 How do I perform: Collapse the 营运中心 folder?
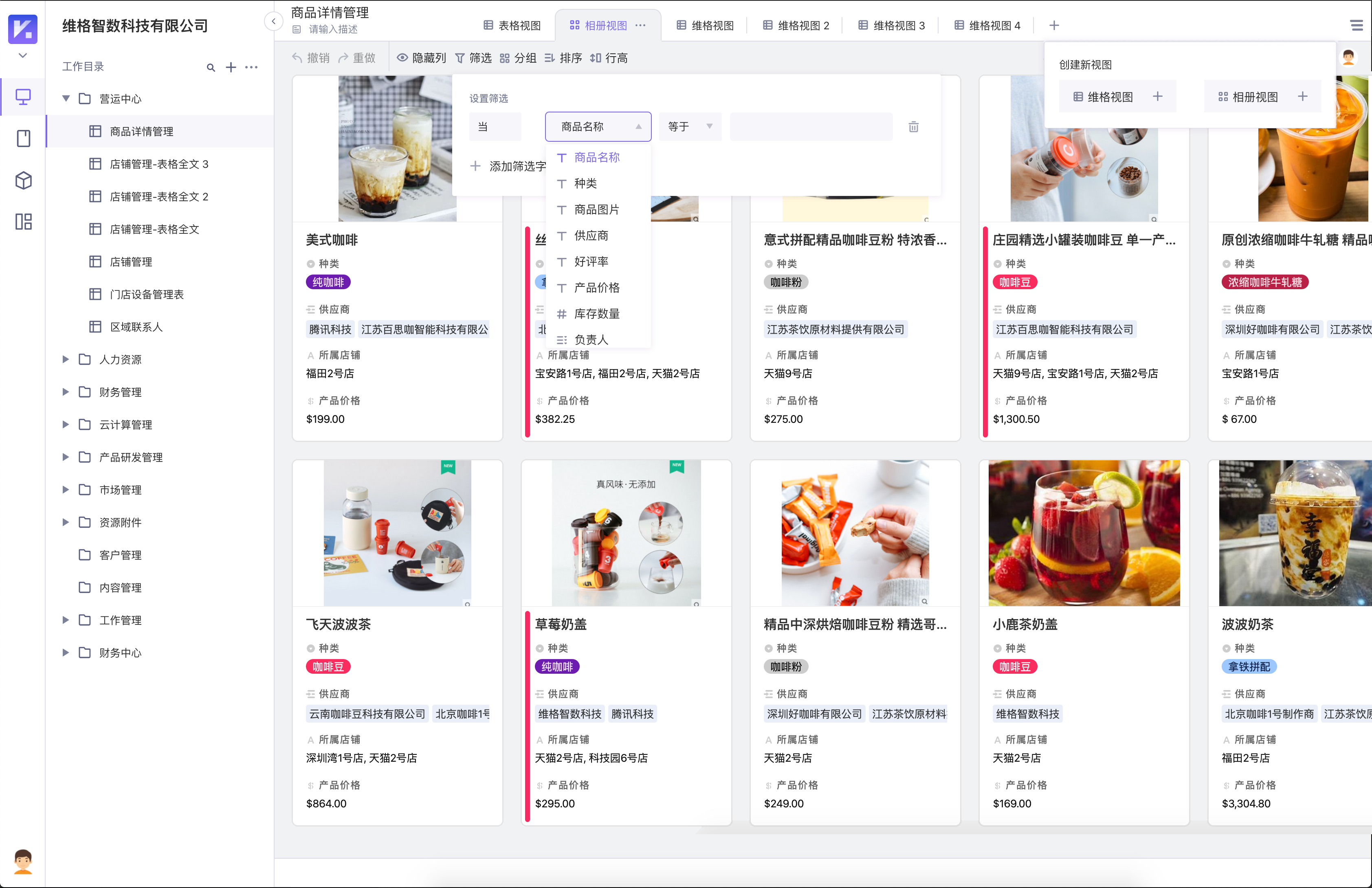(66, 99)
